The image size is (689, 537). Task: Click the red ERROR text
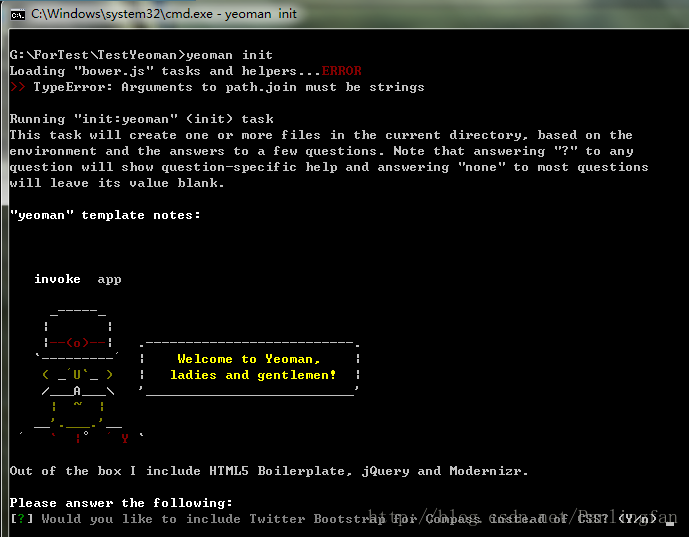tap(341, 71)
